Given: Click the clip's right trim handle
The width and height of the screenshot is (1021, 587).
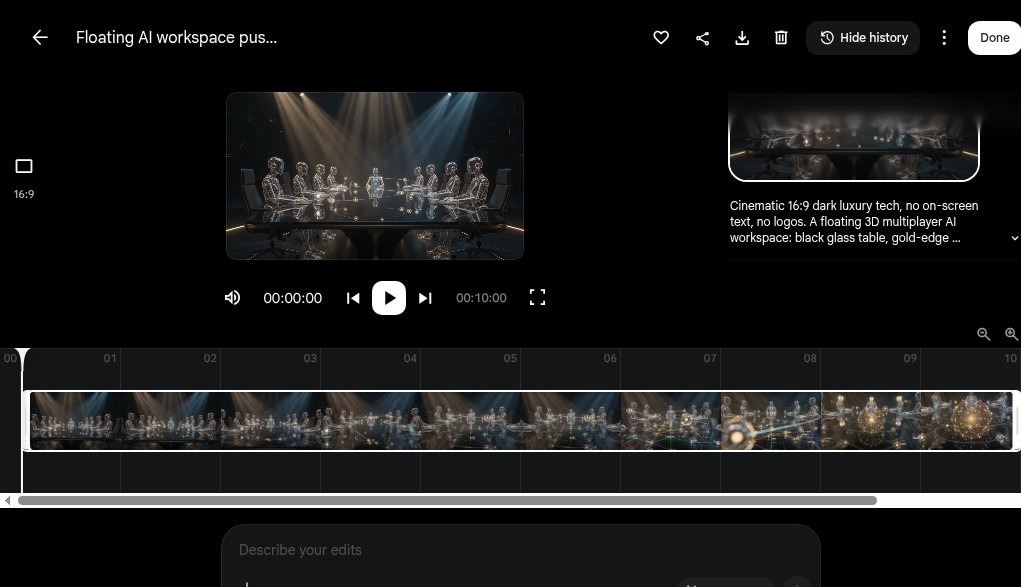Looking at the screenshot, I should [1016, 421].
